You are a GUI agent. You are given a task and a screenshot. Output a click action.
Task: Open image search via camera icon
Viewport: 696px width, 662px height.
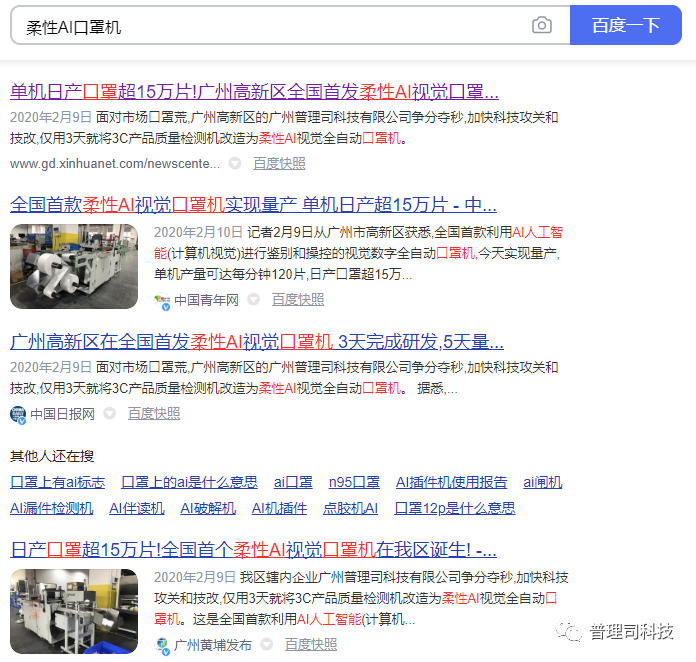[542, 25]
